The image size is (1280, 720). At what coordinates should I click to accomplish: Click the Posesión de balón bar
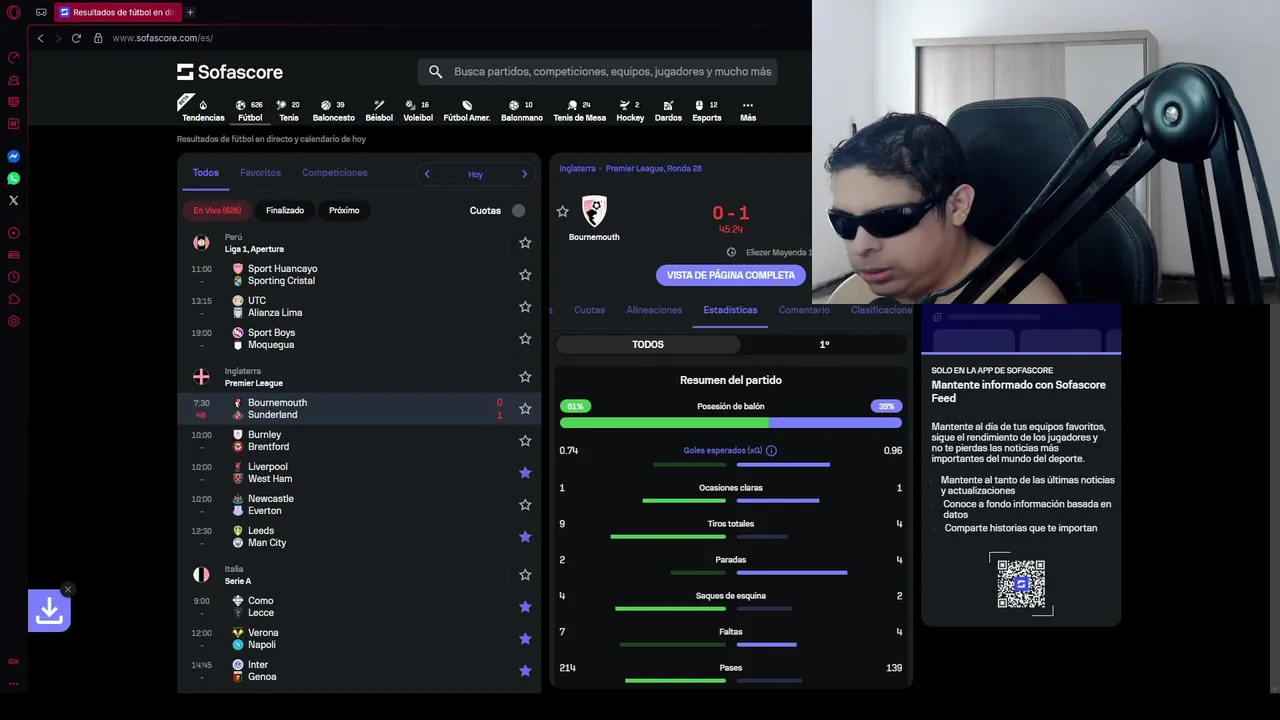731,423
